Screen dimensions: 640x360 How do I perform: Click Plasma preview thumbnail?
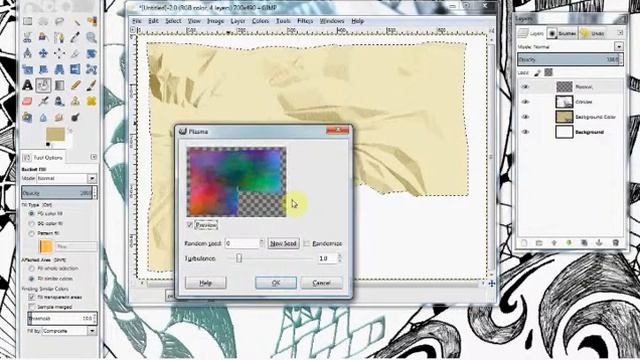237,182
